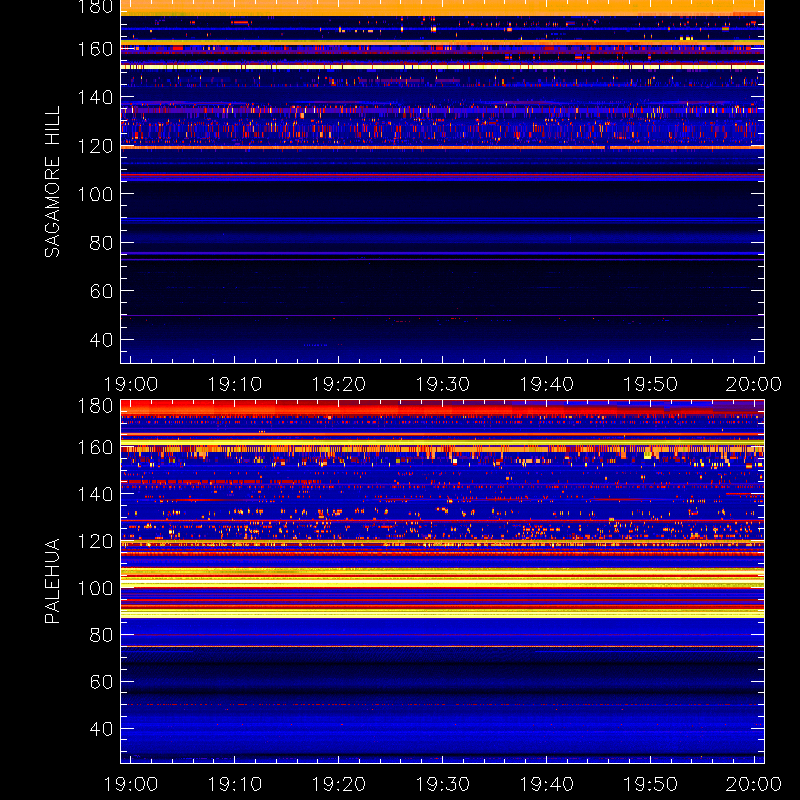The height and width of the screenshot is (800, 800).
Task: Click 100 frequency label on Sagamore Hill axis
Action: tap(95, 194)
